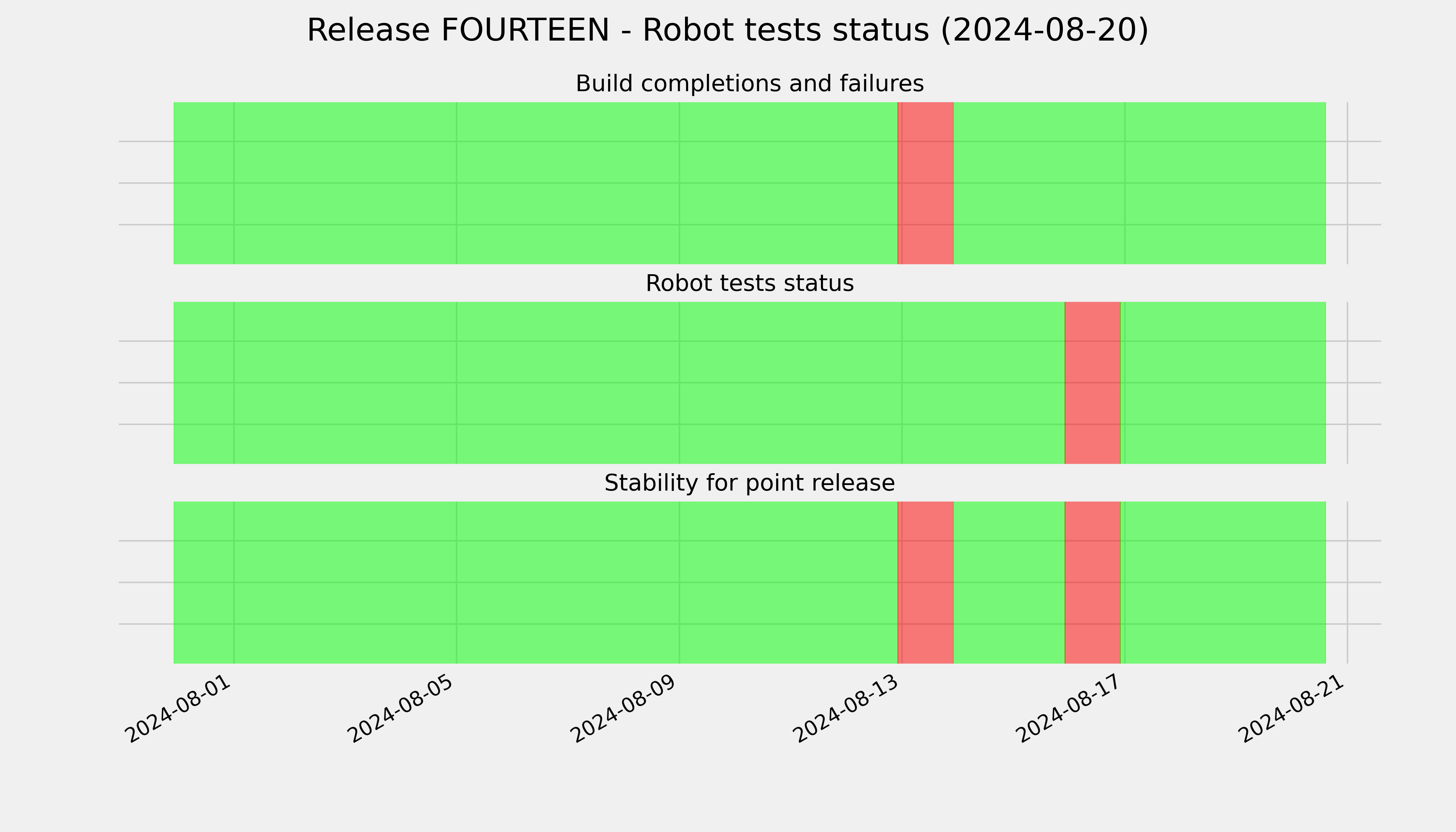The height and width of the screenshot is (832, 1456).
Task: Click the second red band in Stability chart
Action: [x=1093, y=582]
